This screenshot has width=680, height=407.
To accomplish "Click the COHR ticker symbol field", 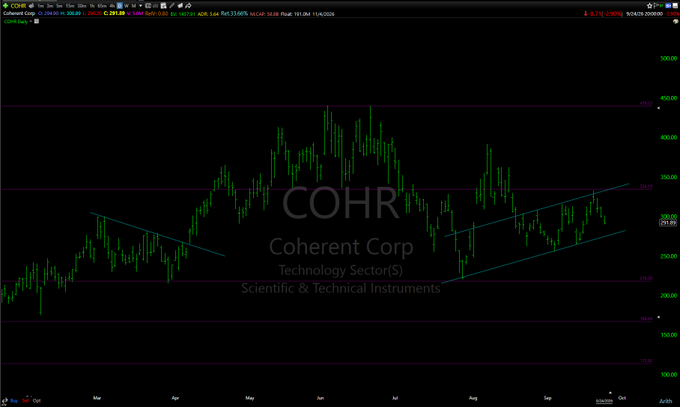I will click(x=18, y=6).
